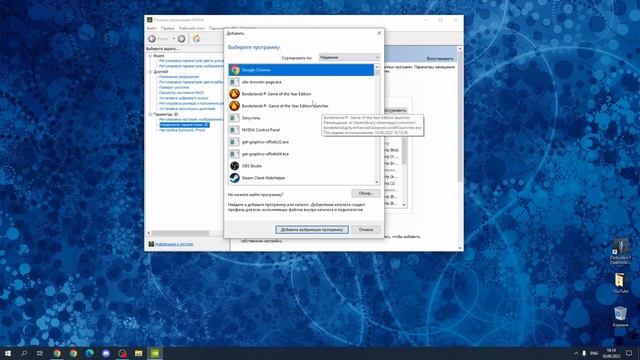This screenshot has width=640, height=360.
Task: Open the Рабочий стол menu
Action: (191, 28)
